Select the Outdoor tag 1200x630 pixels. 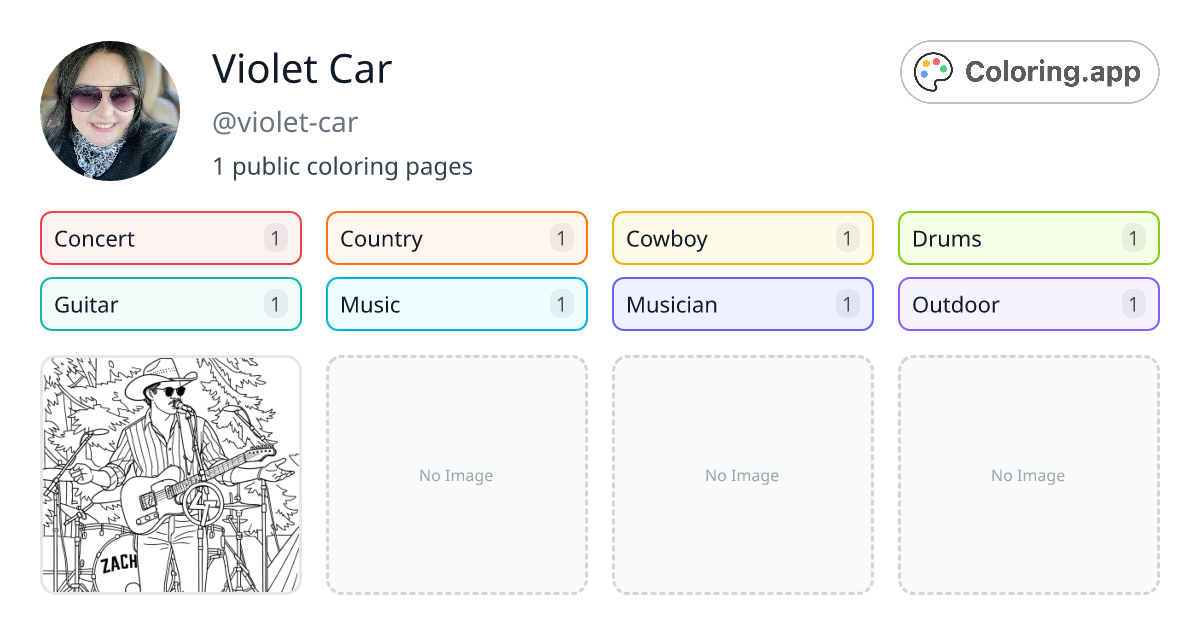tap(1028, 304)
